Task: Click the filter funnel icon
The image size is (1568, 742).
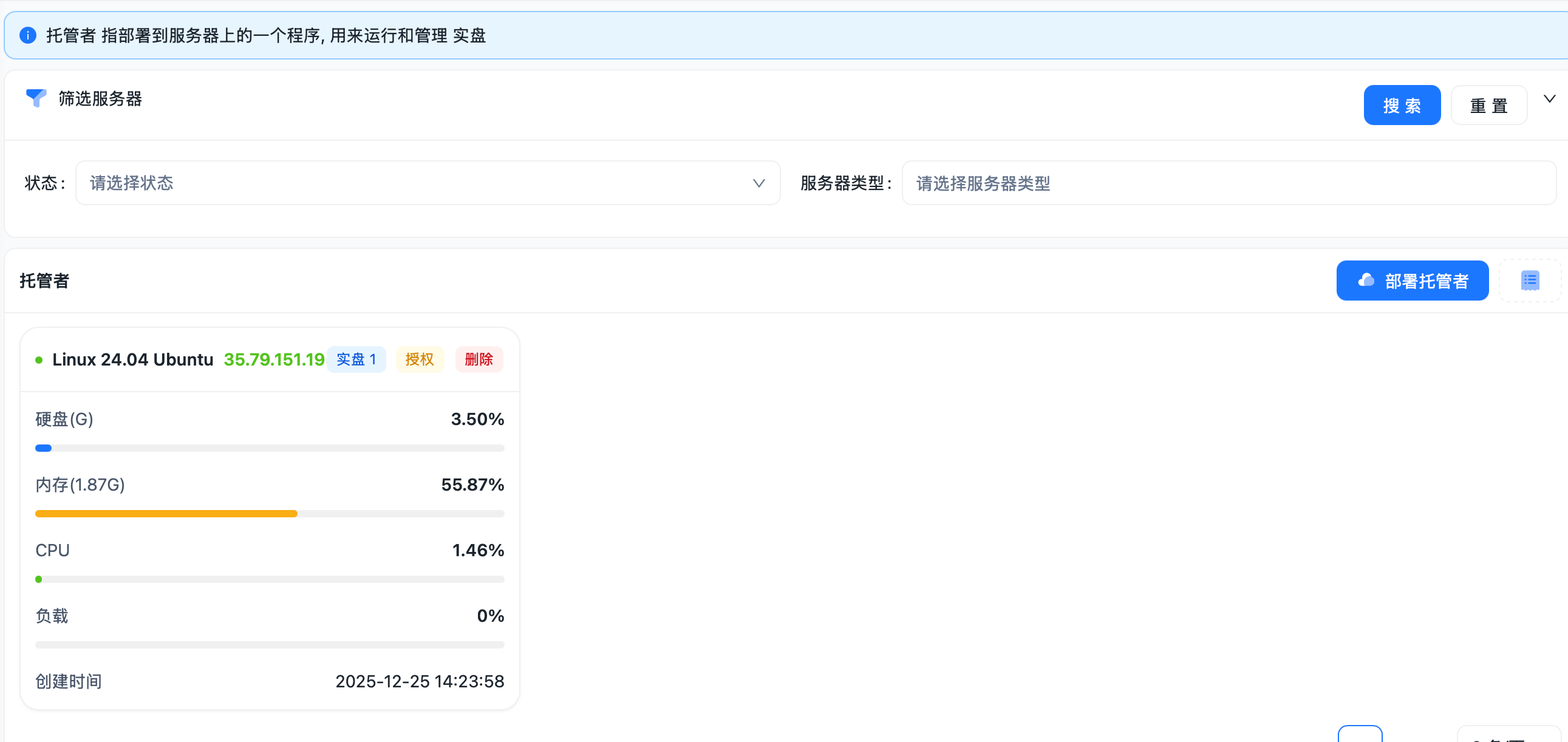Action: tap(36, 98)
